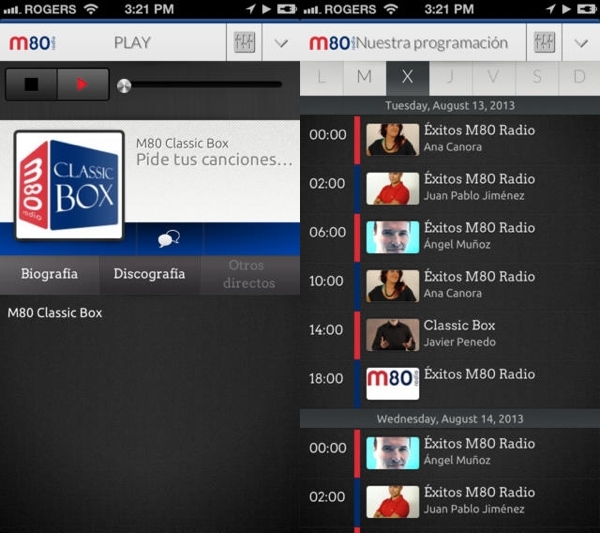Open the Otros directos tab
Viewport: 600px width, 533px height.
[x=249, y=274]
